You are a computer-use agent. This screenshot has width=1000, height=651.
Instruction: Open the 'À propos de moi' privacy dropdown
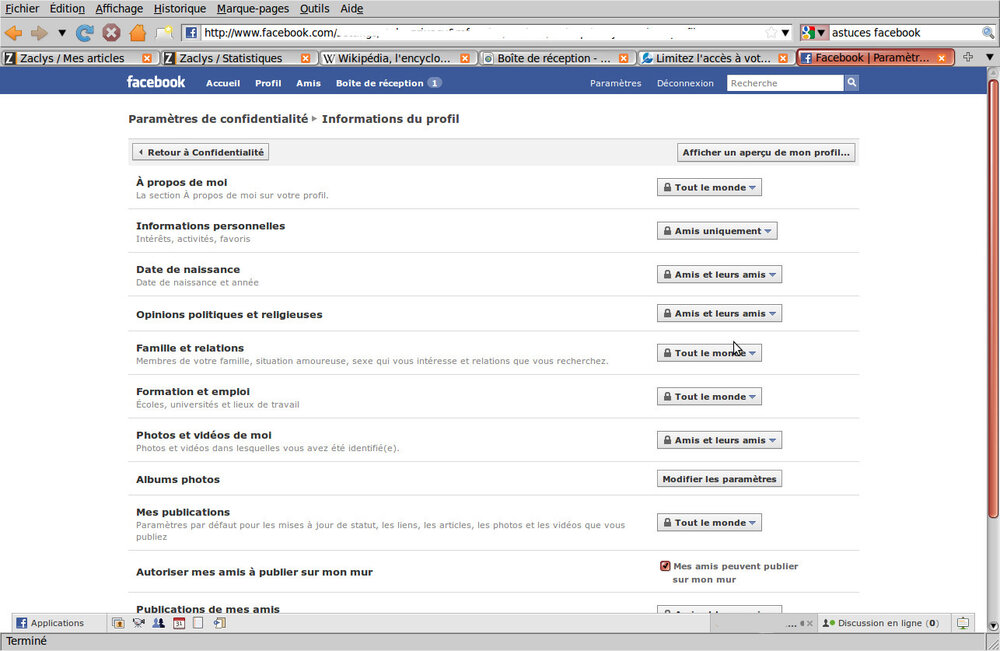tap(709, 188)
